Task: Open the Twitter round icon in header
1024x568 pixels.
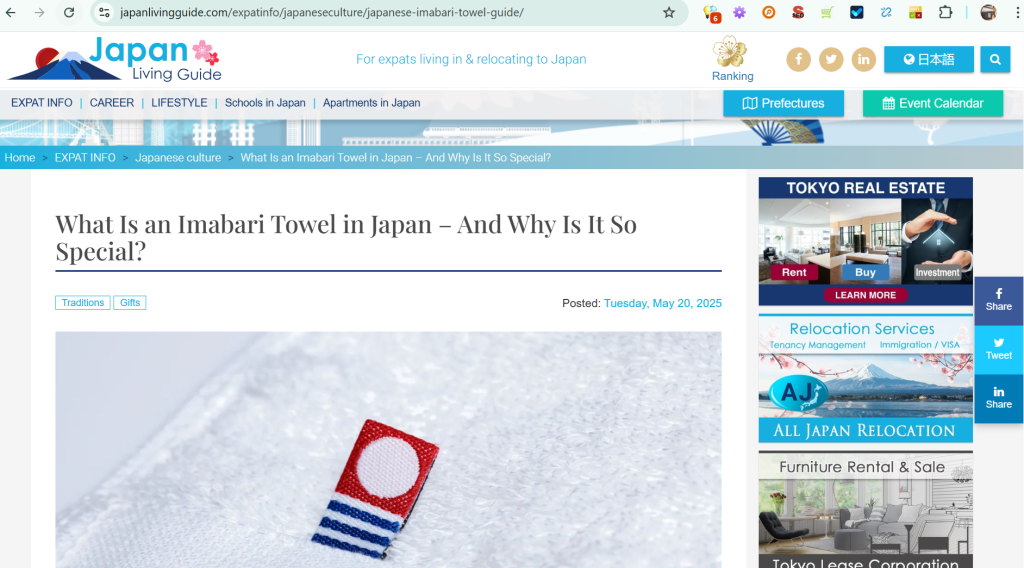Action: (831, 59)
